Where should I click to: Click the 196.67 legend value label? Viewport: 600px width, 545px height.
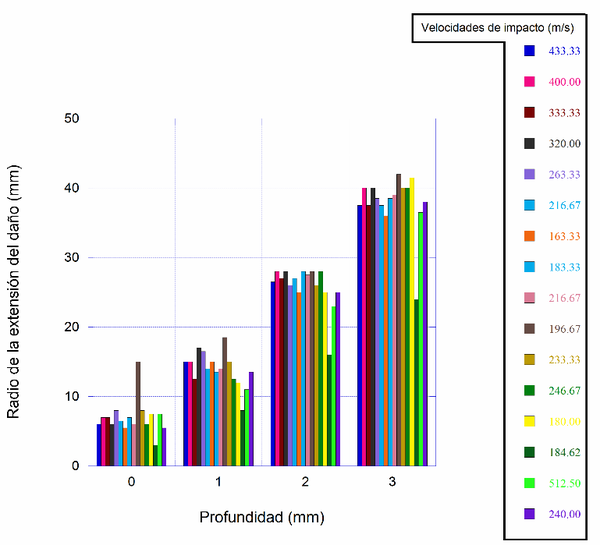pos(566,329)
